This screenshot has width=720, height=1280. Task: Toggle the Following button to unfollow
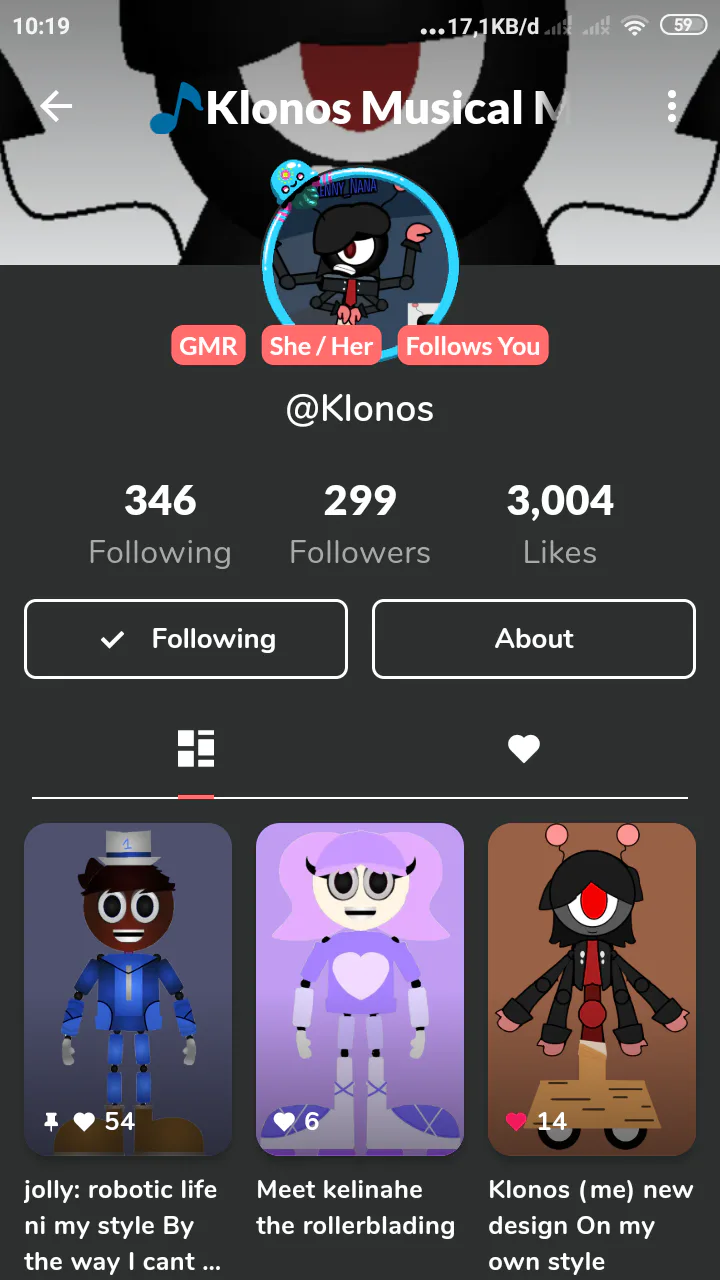186,639
